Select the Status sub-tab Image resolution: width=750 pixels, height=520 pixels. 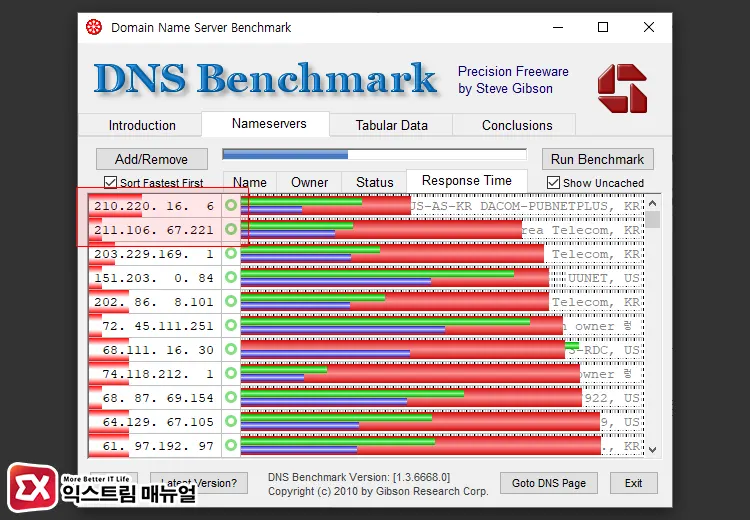pyautogui.click(x=374, y=182)
